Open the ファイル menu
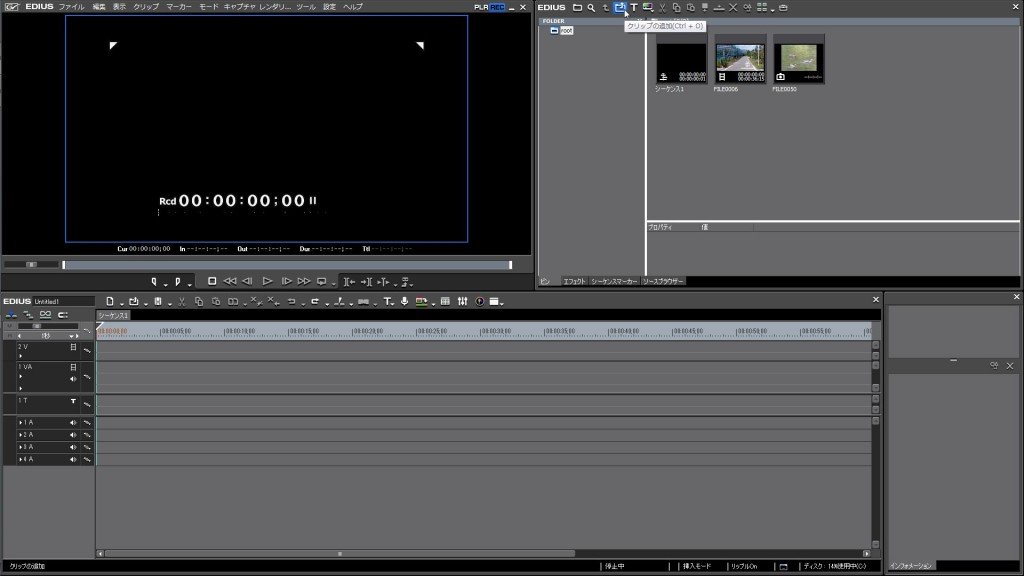1024x576 pixels. pos(71,7)
